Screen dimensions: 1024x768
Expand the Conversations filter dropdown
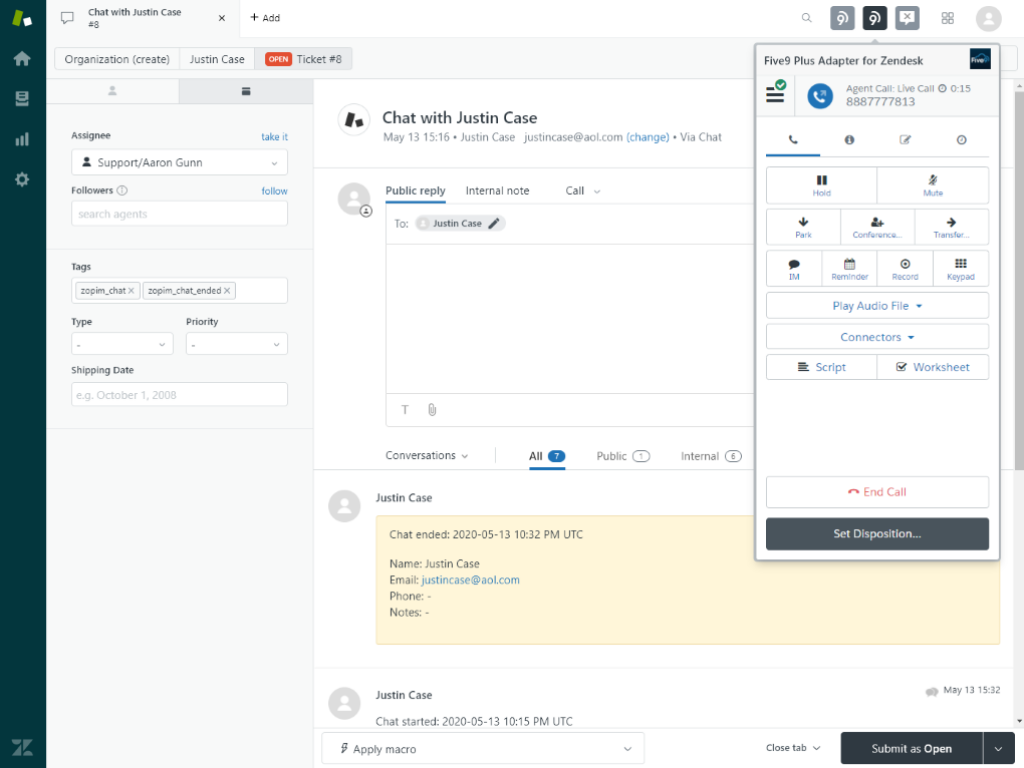click(x=426, y=455)
